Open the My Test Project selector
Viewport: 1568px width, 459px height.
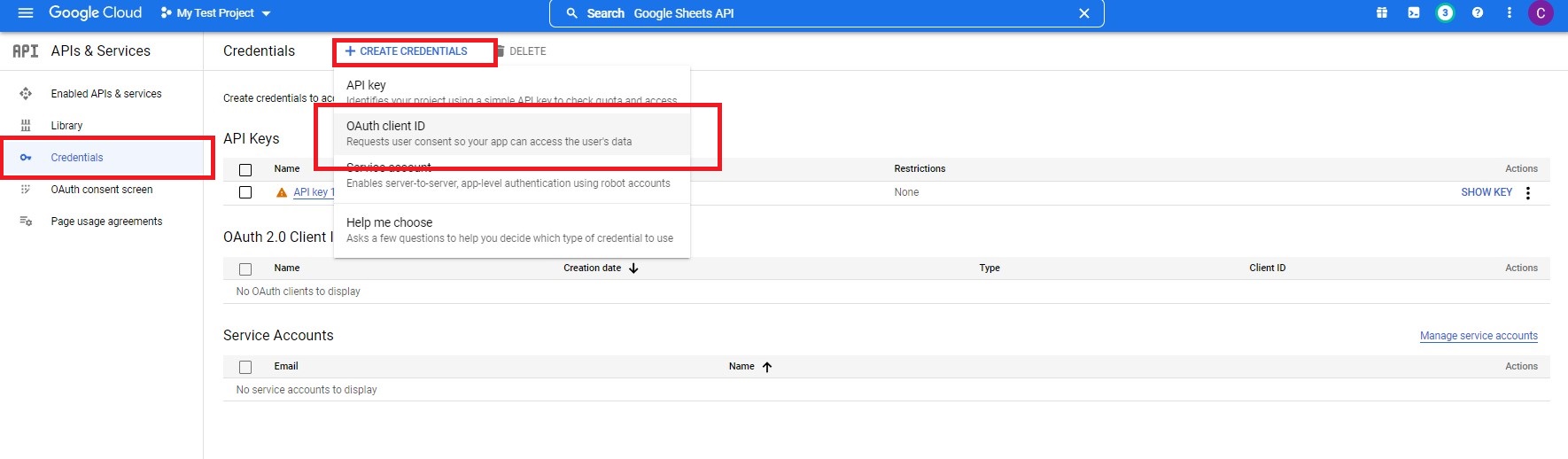coord(215,13)
